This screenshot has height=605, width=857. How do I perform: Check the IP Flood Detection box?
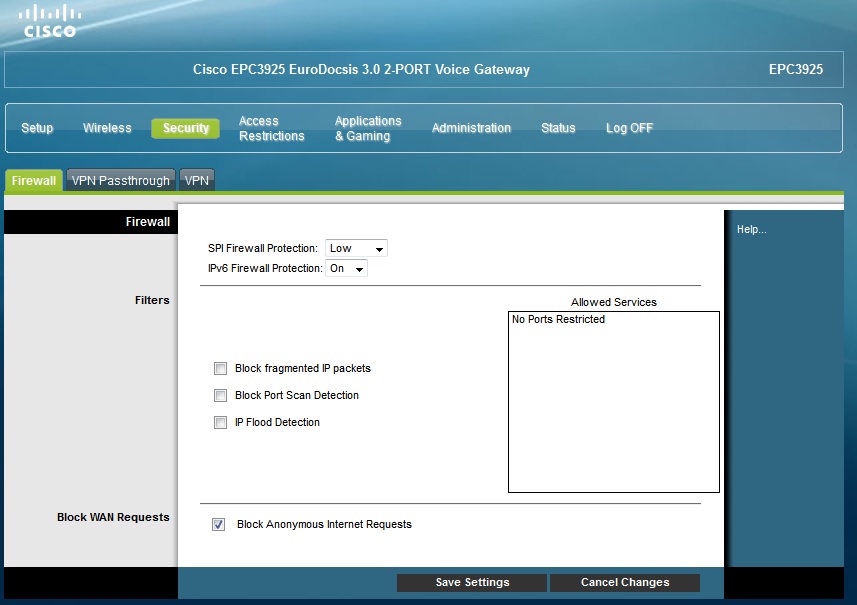pyautogui.click(x=220, y=422)
